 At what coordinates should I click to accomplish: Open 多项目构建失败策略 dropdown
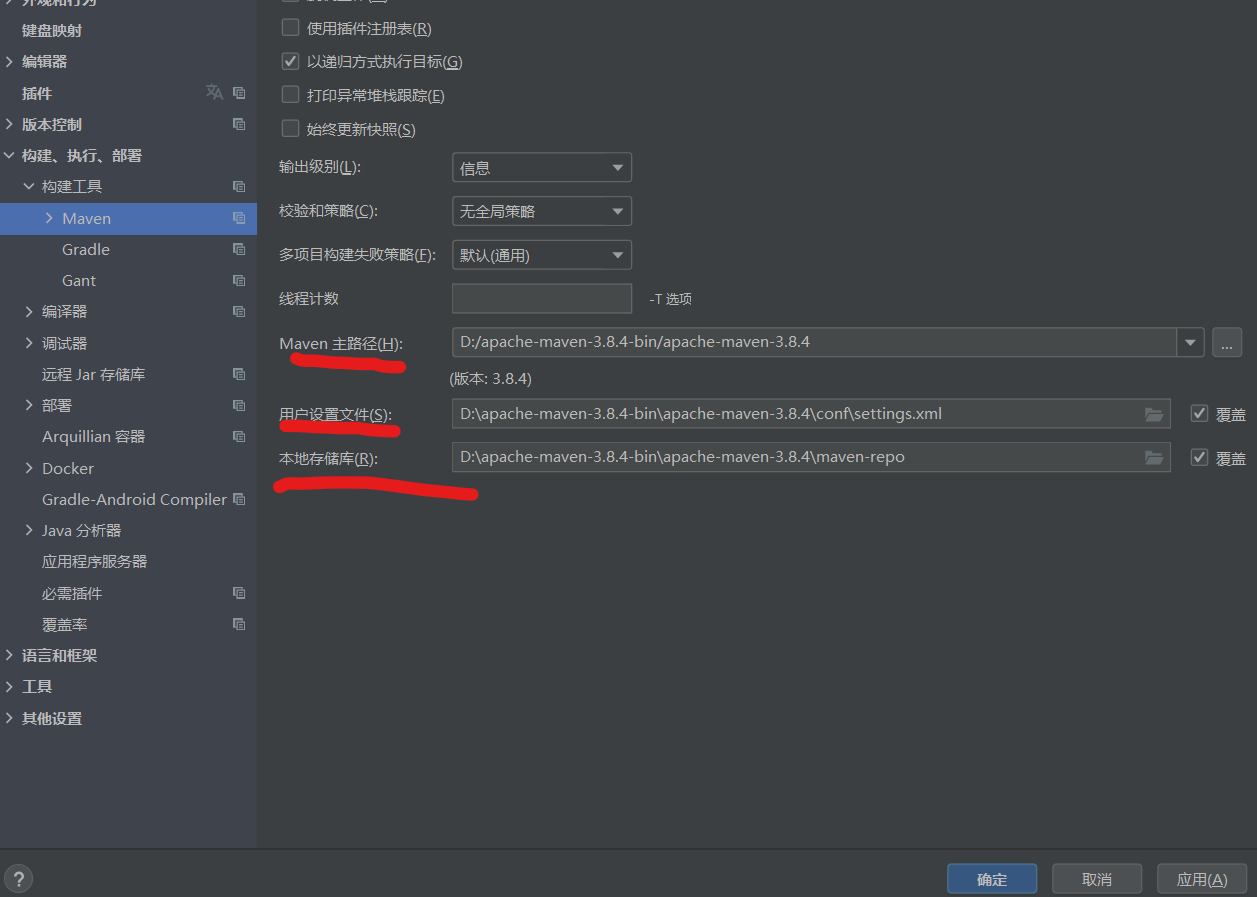(542, 255)
